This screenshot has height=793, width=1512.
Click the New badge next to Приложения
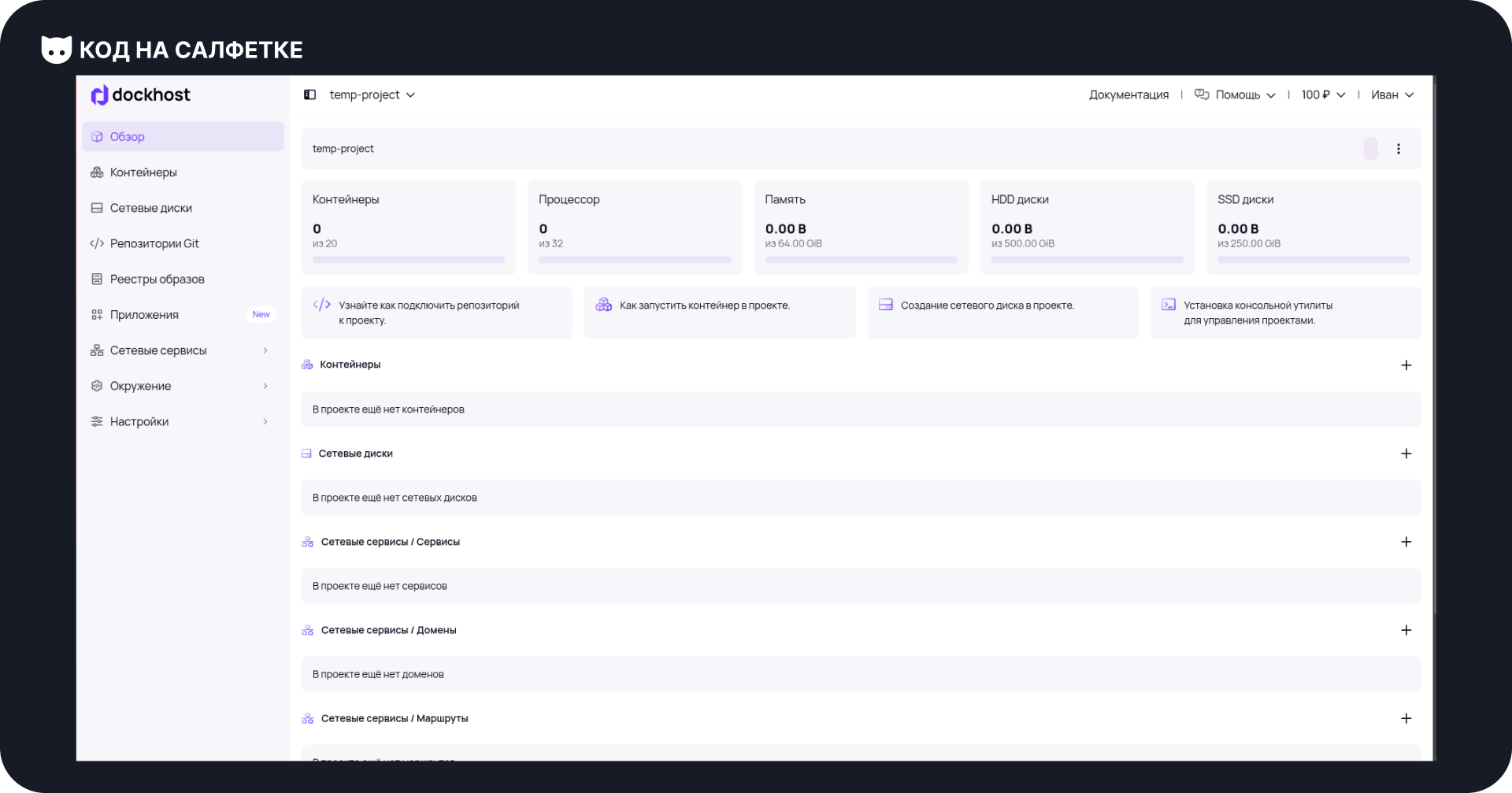[x=261, y=314]
